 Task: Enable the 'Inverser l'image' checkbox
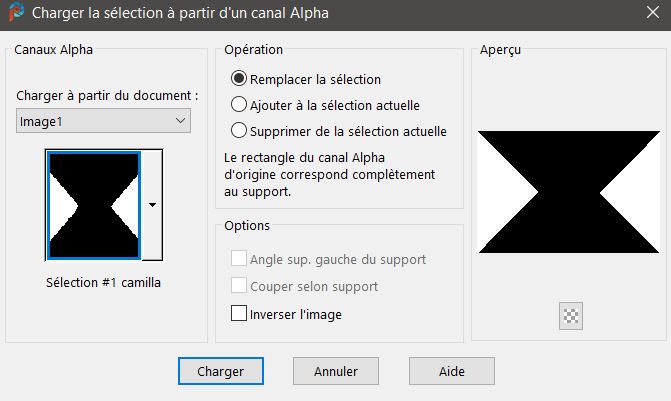[239, 313]
